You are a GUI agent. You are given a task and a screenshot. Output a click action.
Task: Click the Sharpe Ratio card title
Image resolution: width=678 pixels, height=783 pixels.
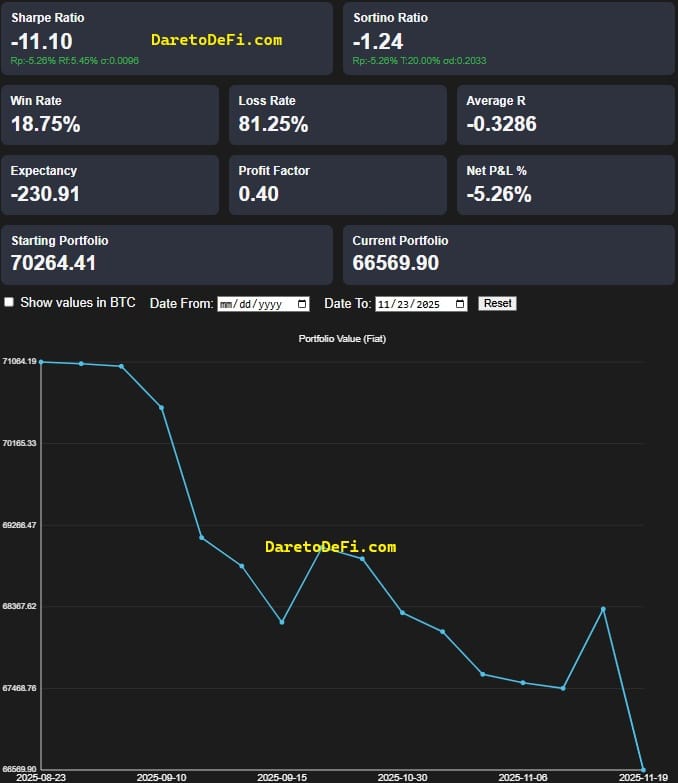pyautogui.click(x=47, y=18)
